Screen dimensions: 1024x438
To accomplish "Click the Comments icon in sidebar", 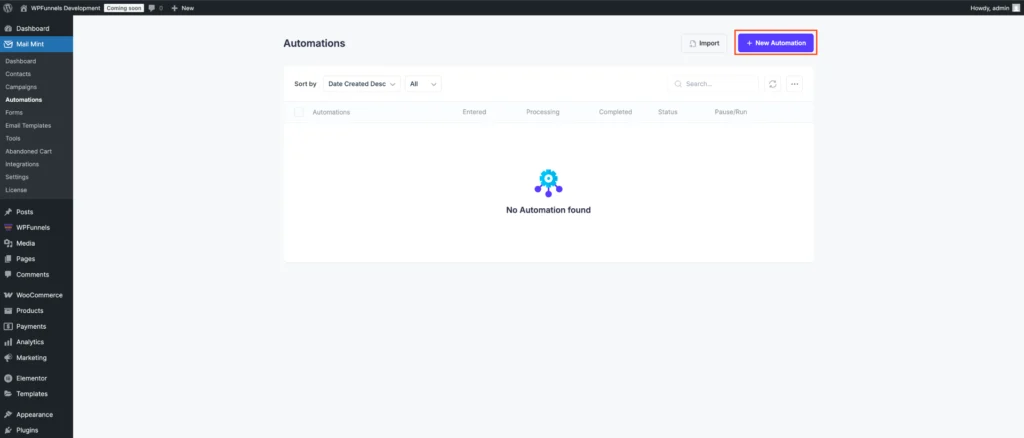I will (x=8, y=275).
